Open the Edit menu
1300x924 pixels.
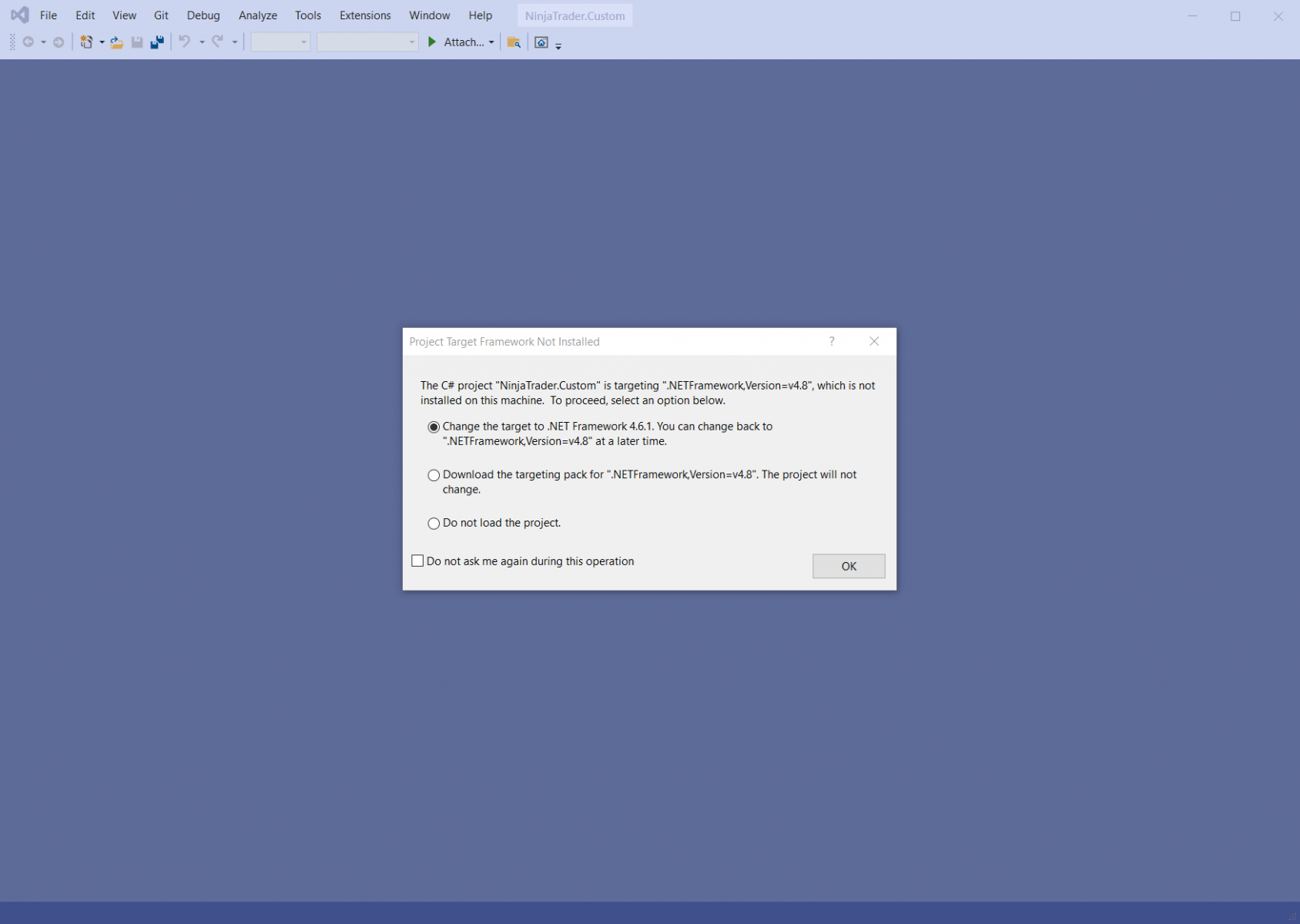point(85,15)
